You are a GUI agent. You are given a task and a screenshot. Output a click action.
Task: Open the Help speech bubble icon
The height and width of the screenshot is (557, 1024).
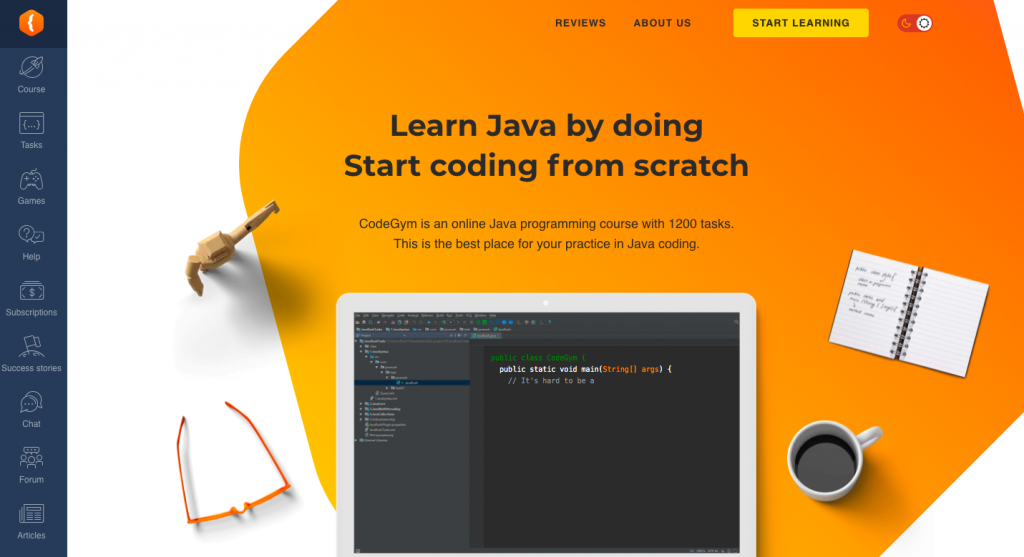click(x=32, y=236)
